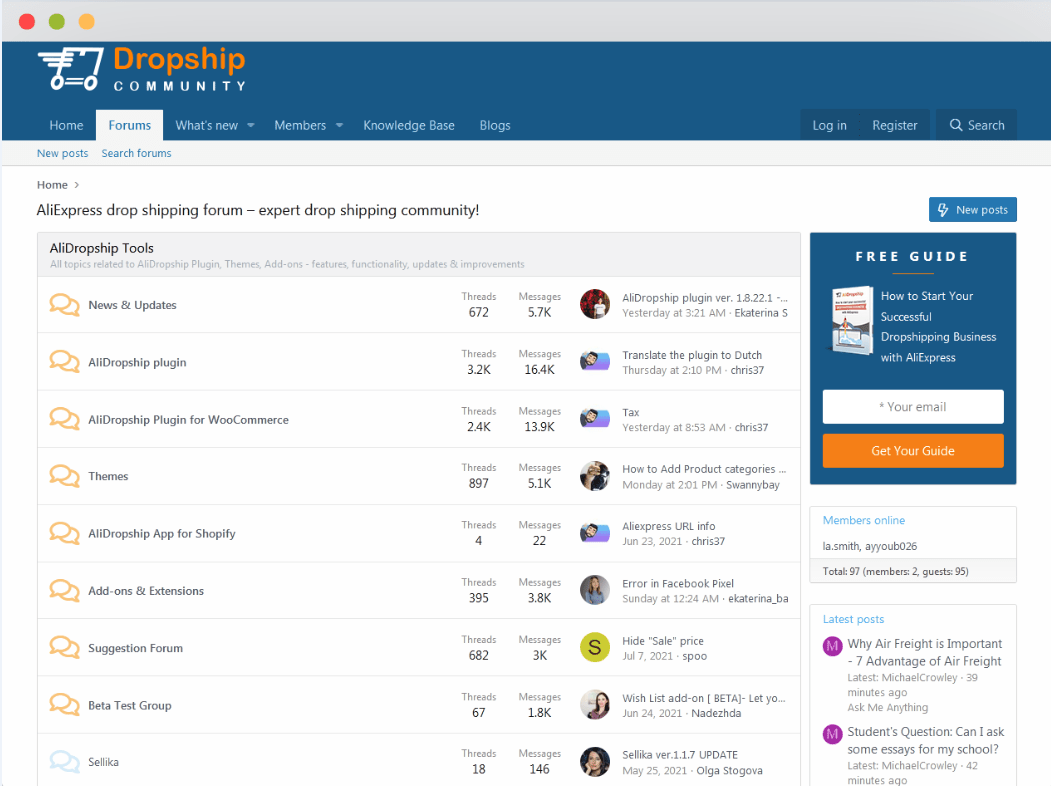Click the Ask Me Anything forum link
The height and width of the screenshot is (786, 1051).
(887, 708)
